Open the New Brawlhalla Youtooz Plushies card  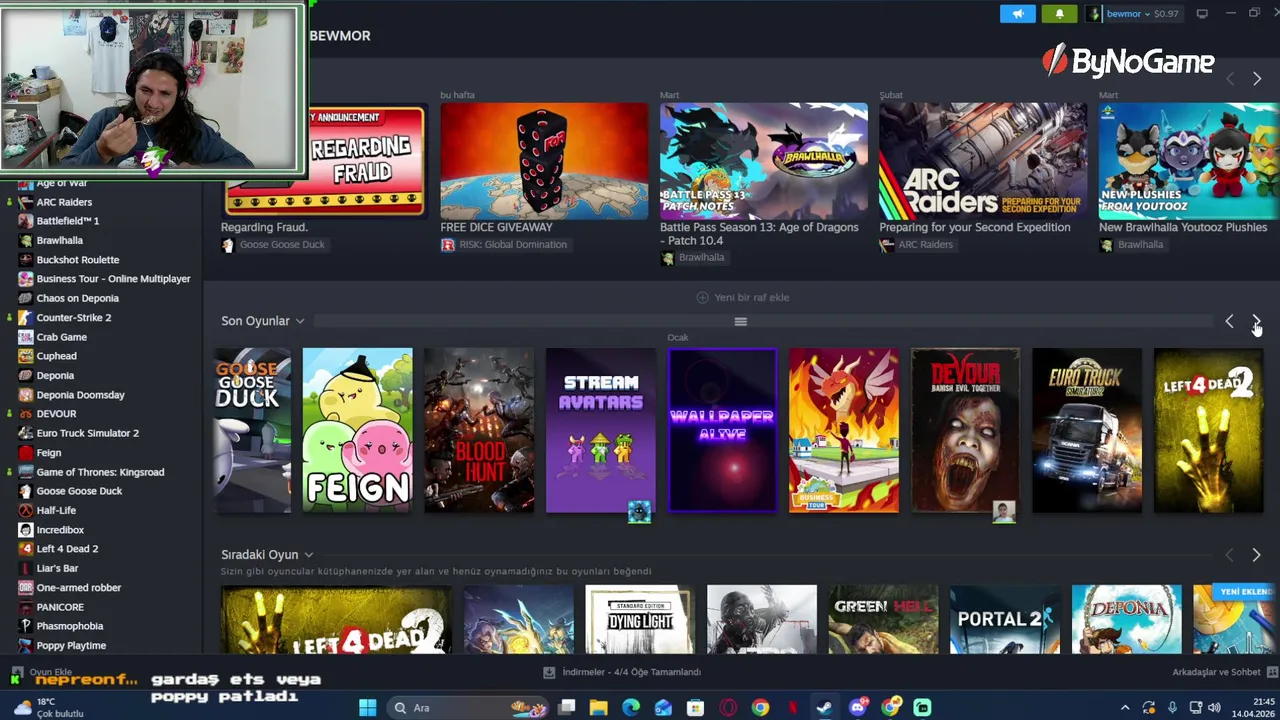1188,160
